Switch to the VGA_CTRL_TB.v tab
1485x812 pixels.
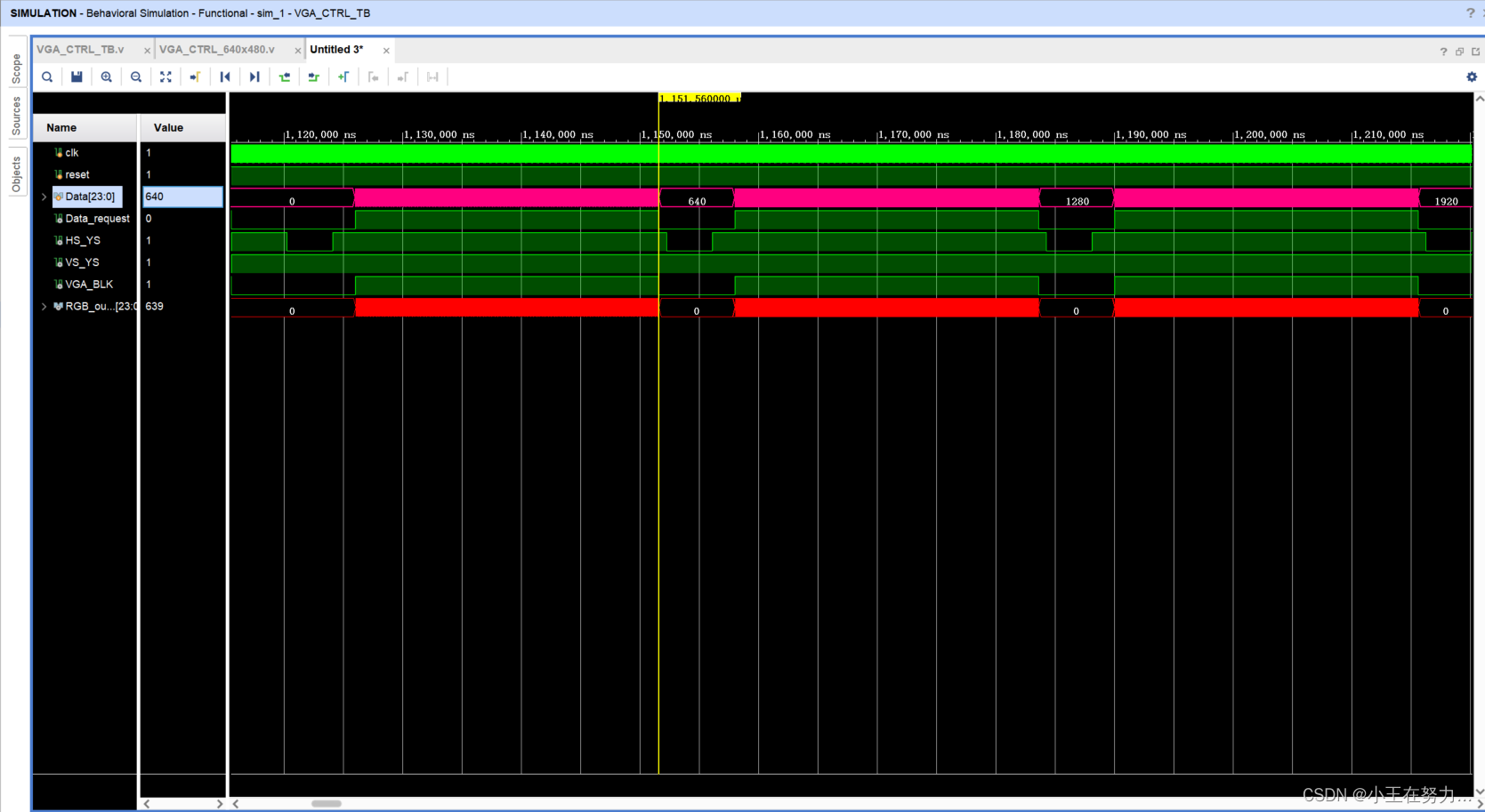[81, 50]
